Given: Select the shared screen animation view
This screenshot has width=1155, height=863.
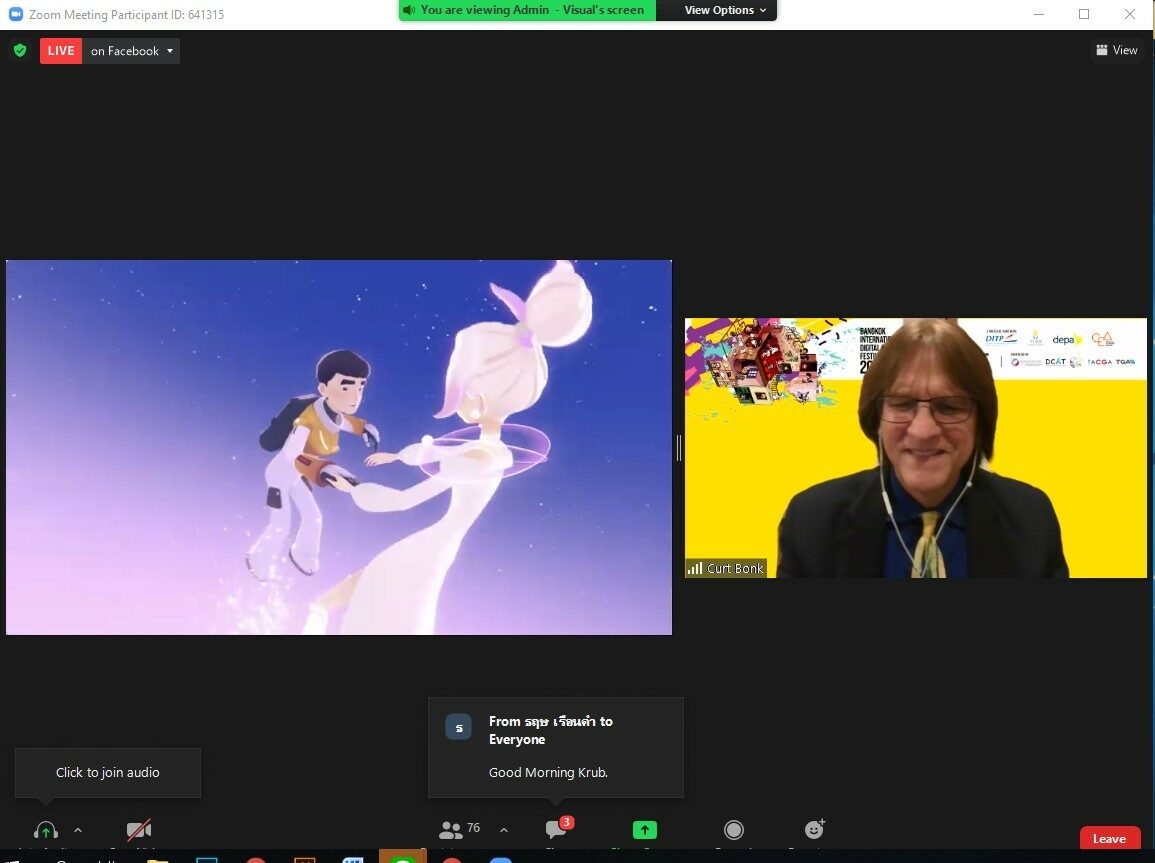Looking at the screenshot, I should [x=339, y=447].
